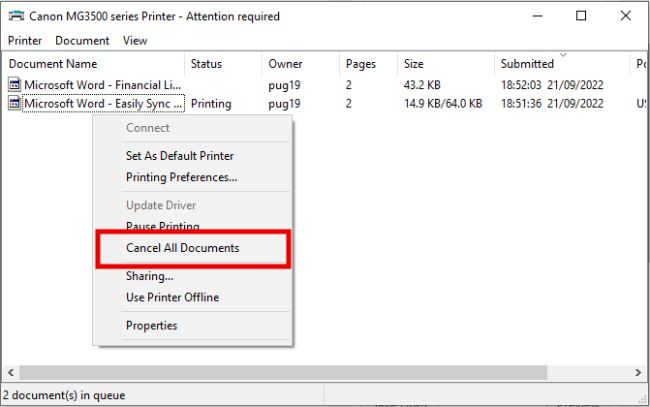Screen dimensions: 650x407
Task: Click the Easily Sync document's file icon
Action: pyautogui.click(x=15, y=104)
